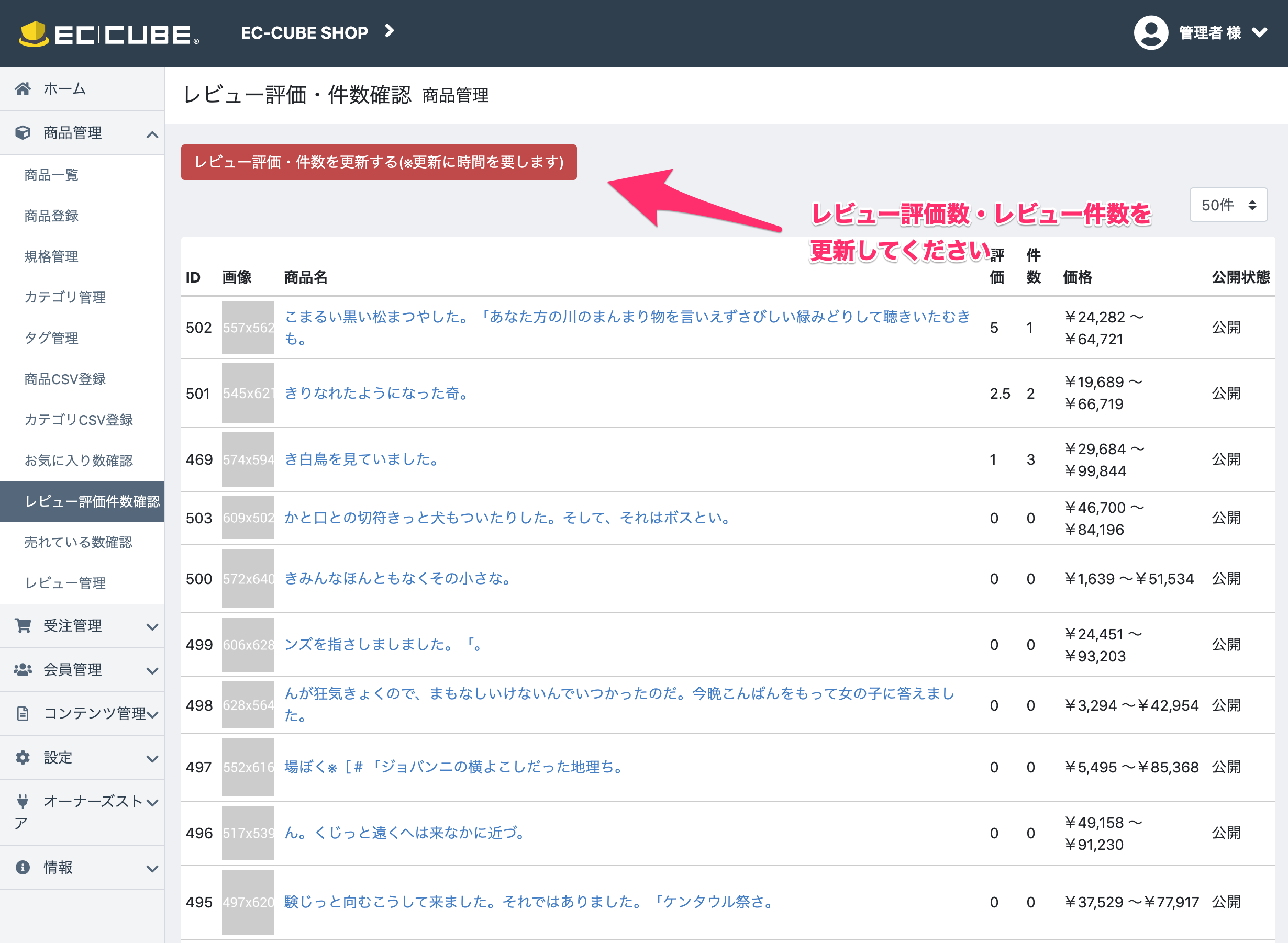
Task: Click thumbnail 574x594 of product 469
Action: (x=248, y=459)
